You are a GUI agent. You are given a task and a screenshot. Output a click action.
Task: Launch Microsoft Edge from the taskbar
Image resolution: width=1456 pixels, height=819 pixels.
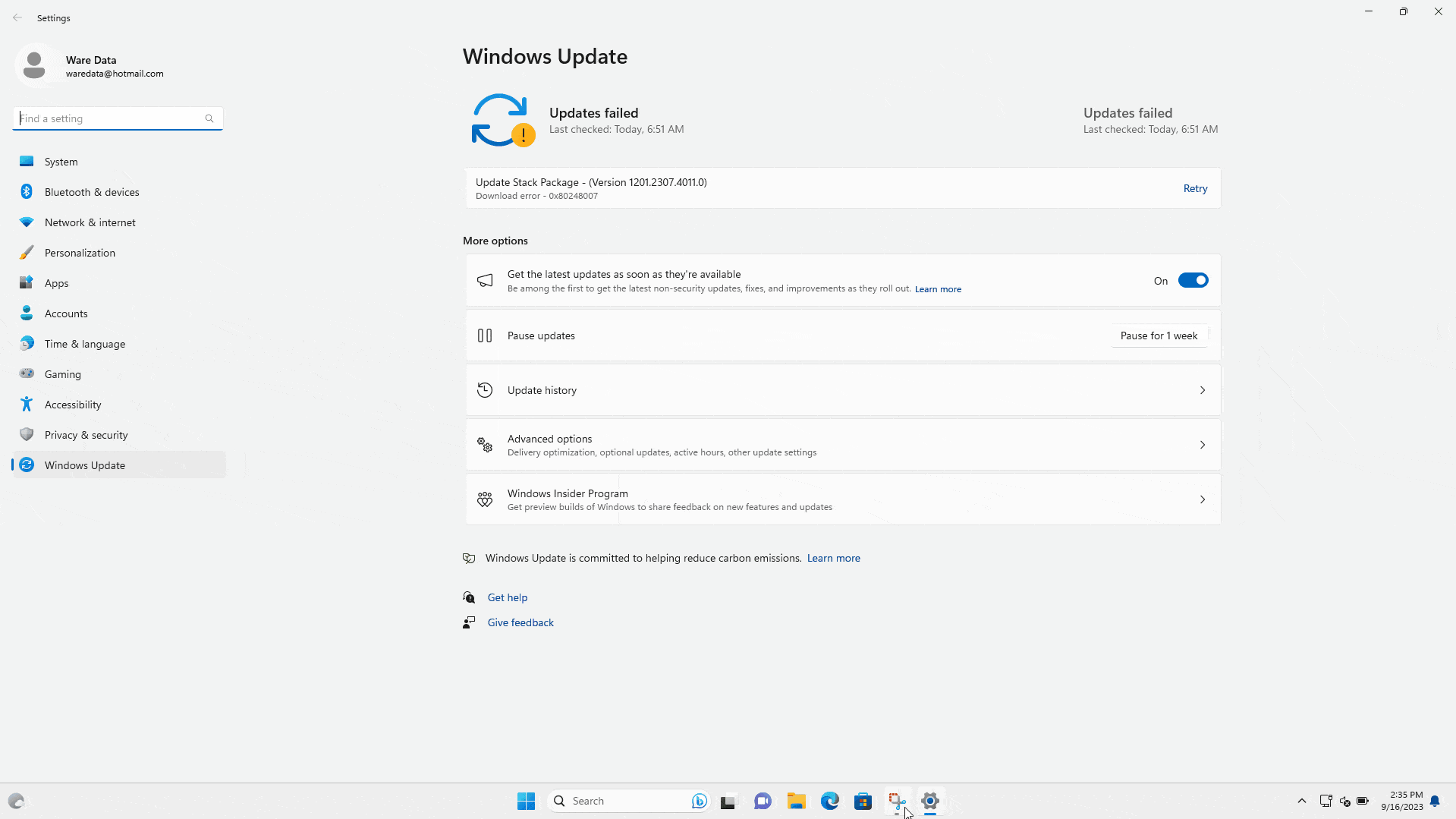pyautogui.click(x=829, y=801)
